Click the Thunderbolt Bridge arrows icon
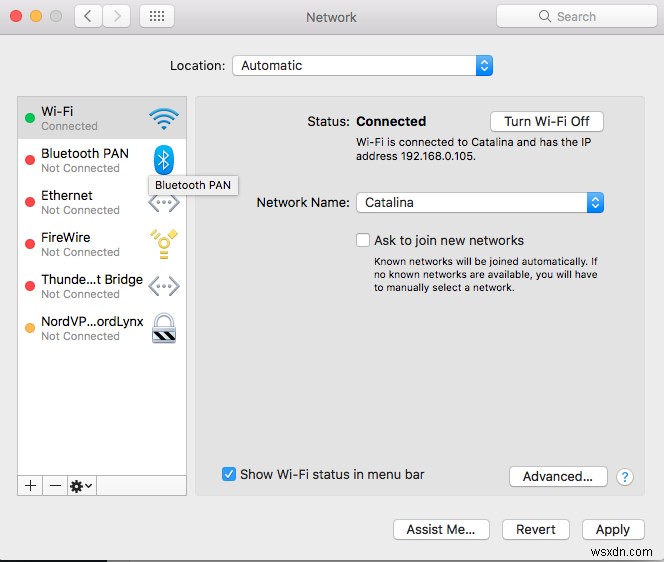Viewport: 664px width, 562px height. tap(164, 286)
